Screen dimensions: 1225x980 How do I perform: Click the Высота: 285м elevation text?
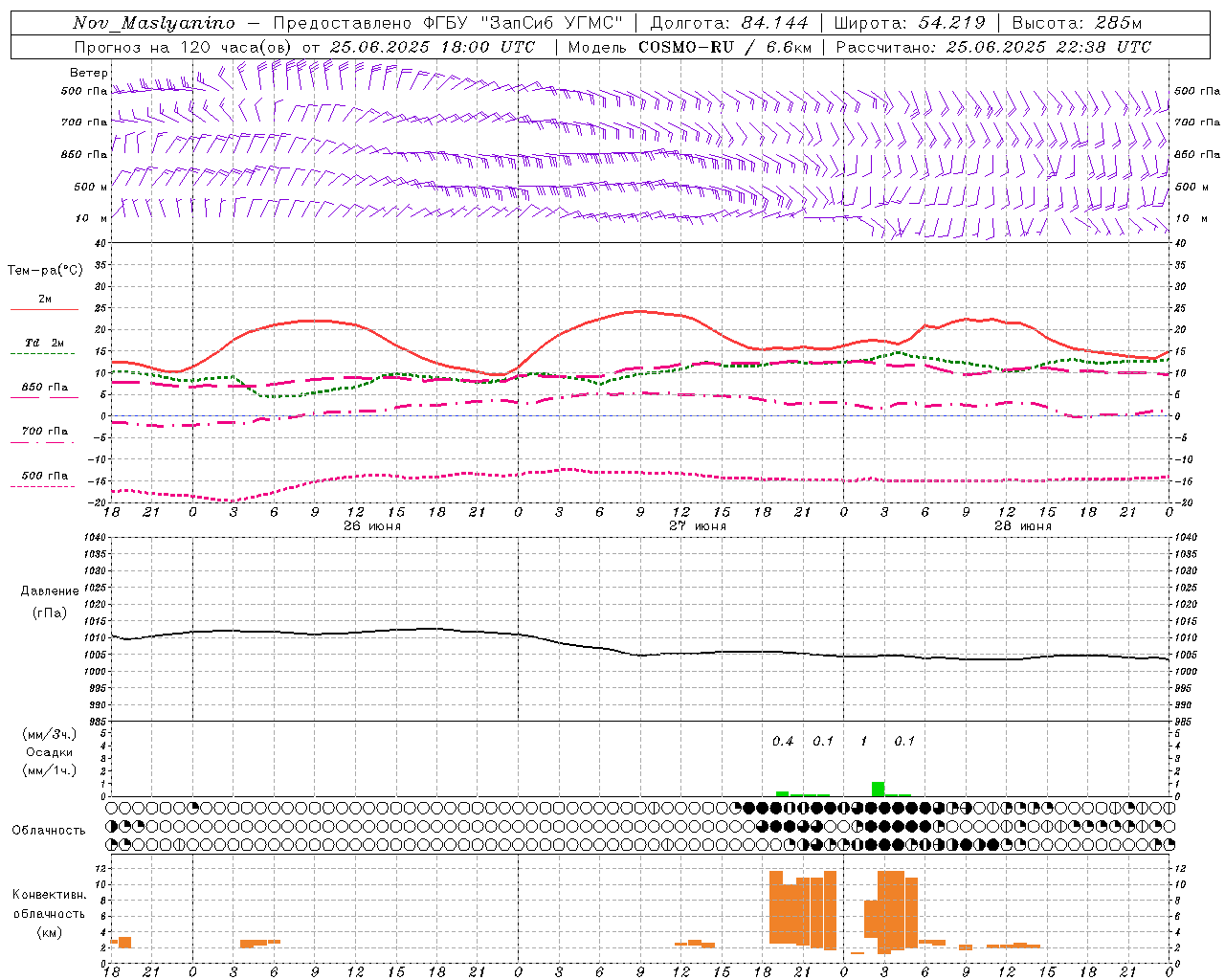tap(1077, 23)
